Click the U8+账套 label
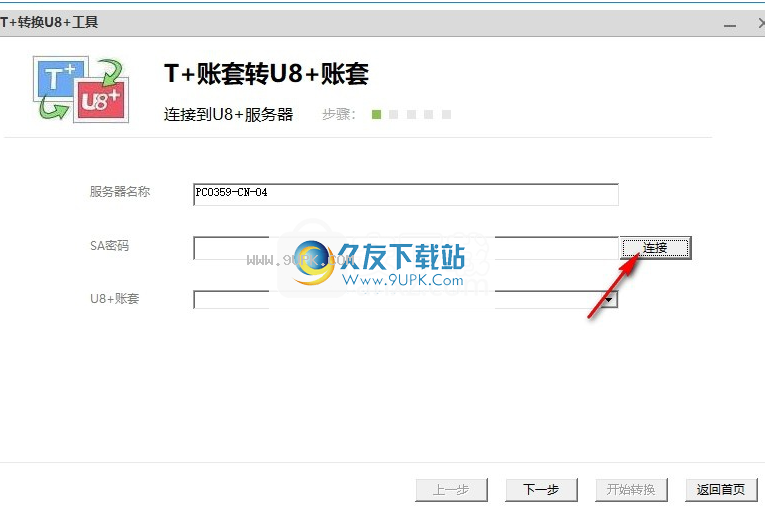The width and height of the screenshot is (765, 526). click(115, 299)
